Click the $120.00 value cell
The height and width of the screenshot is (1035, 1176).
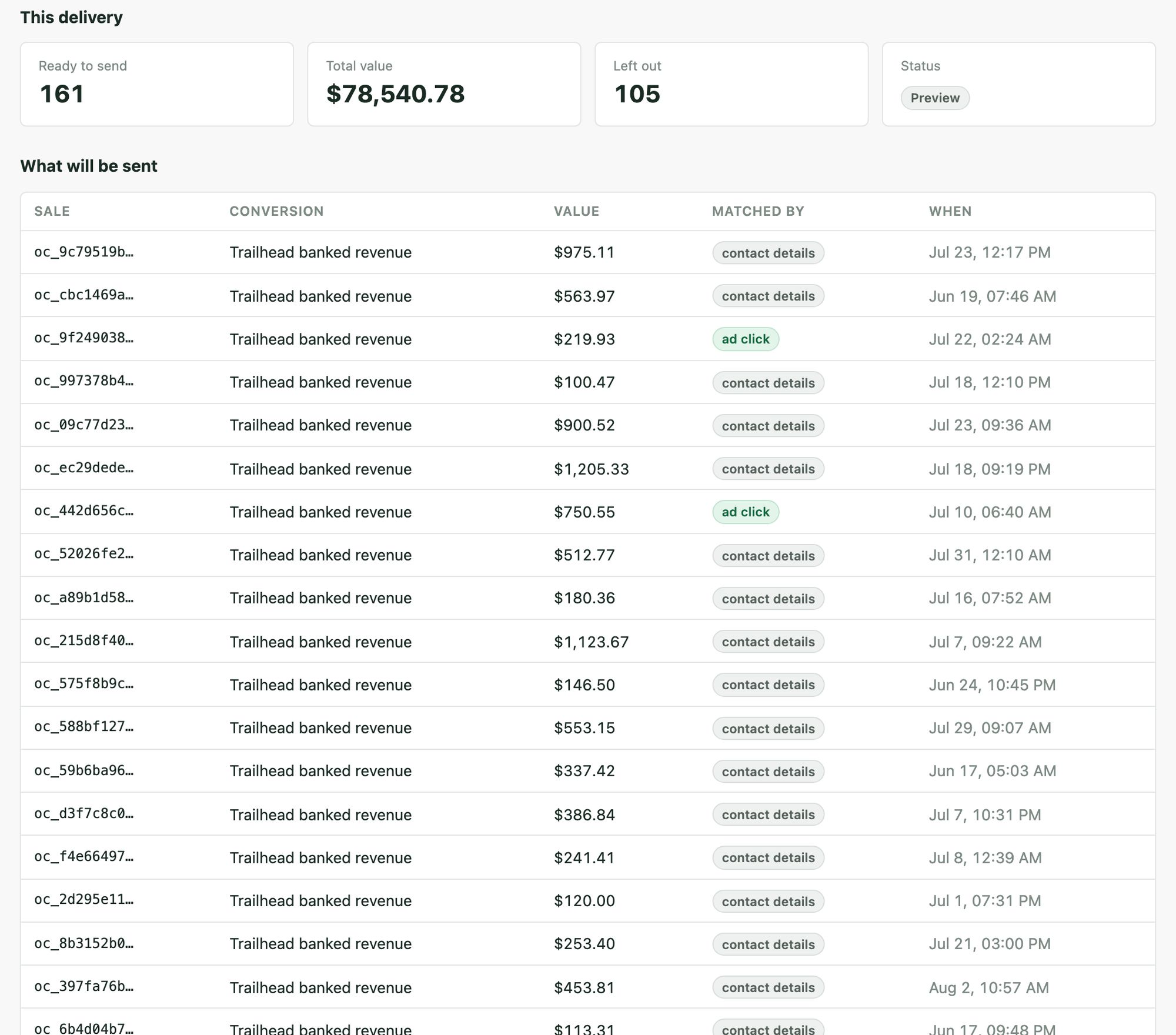(584, 901)
